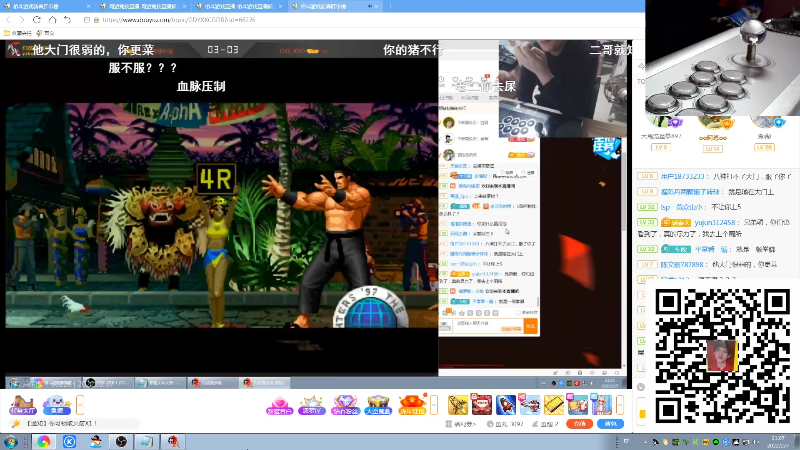The height and width of the screenshot is (450, 800).
Task: Select the red airplane on sky gift
Action: coord(530,405)
